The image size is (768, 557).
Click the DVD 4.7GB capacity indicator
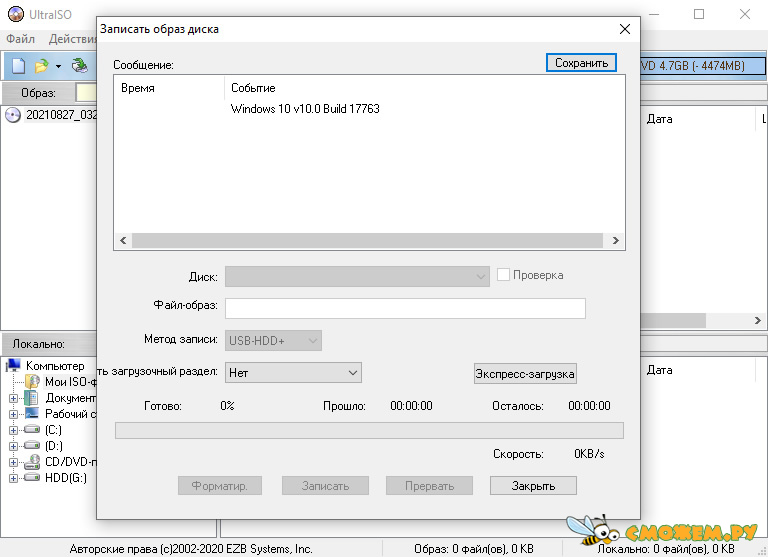coord(703,66)
